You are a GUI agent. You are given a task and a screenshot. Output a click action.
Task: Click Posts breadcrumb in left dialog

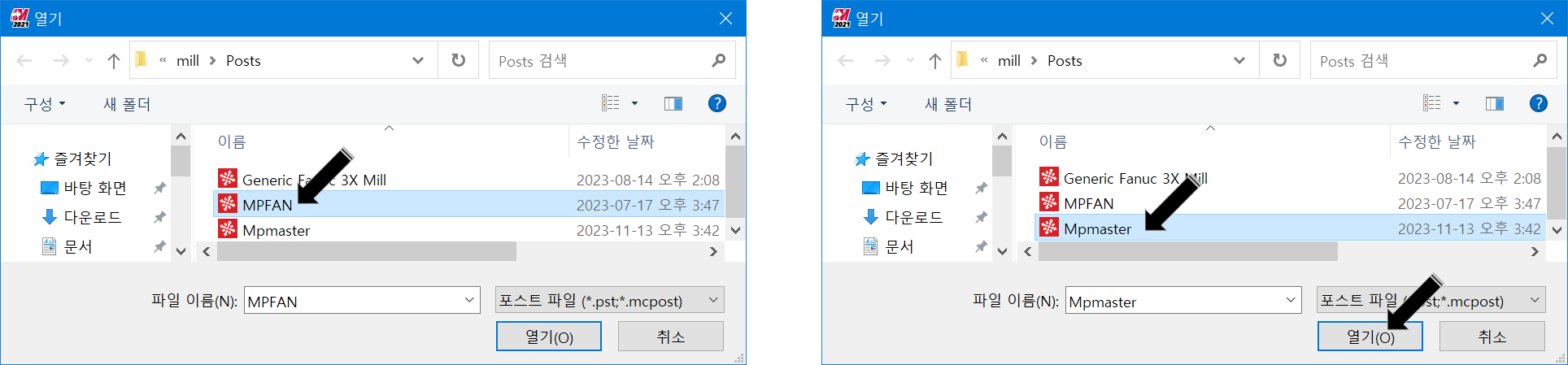pos(243,61)
